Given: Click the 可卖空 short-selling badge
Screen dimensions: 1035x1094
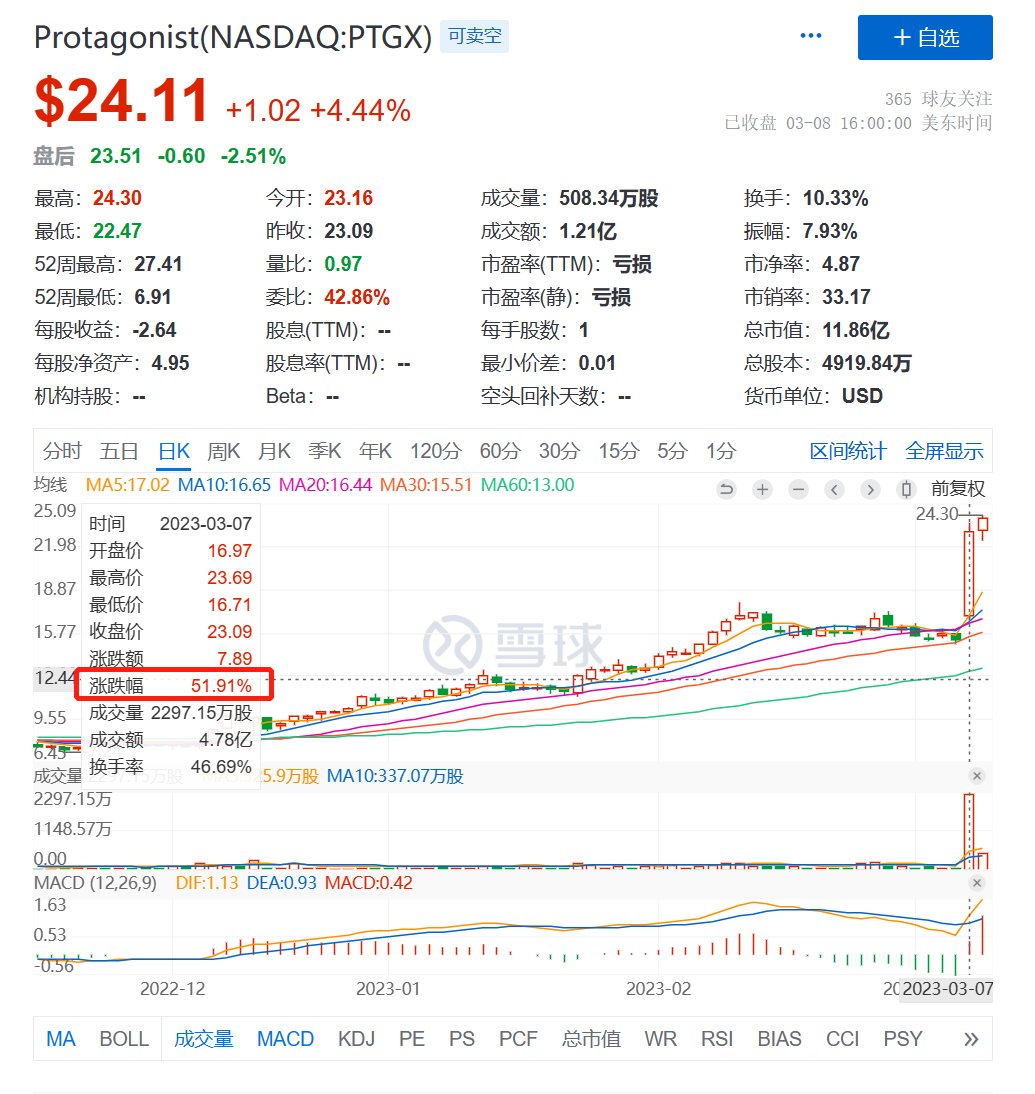Looking at the screenshot, I should (475, 36).
